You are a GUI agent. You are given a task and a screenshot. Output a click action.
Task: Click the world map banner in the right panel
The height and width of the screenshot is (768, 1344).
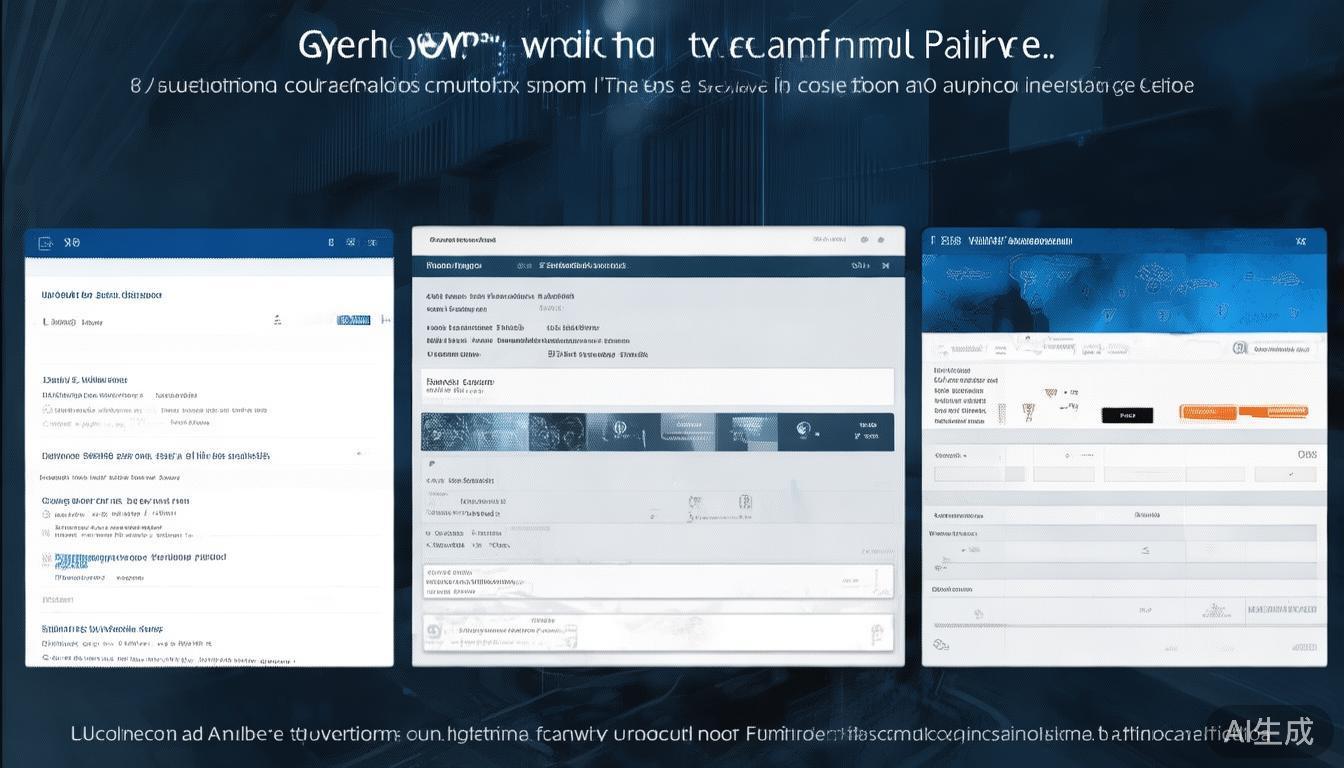(x=1123, y=294)
